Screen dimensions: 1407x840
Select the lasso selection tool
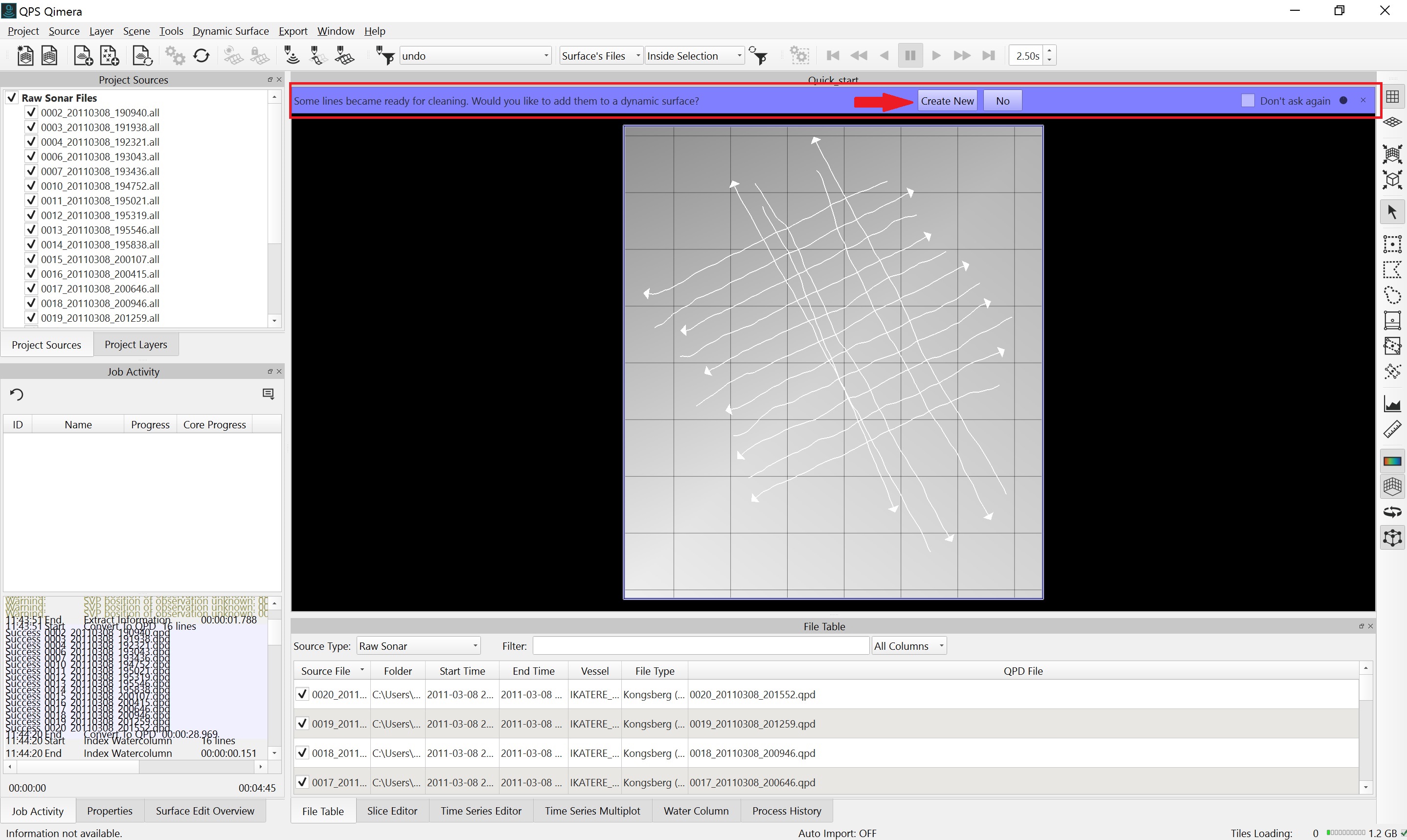point(1392,295)
